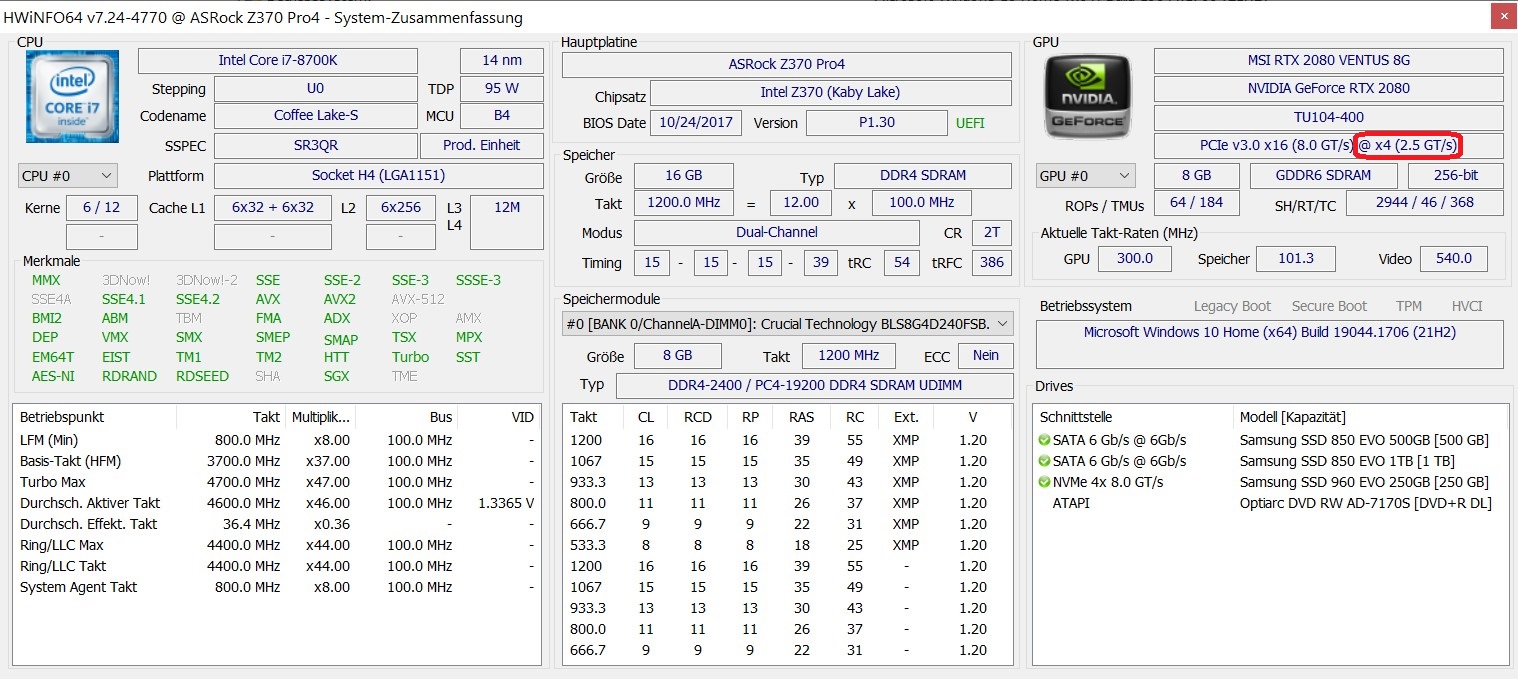1518x679 pixels.
Task: Click the DDR4 SDRAM type field
Action: 923,175
